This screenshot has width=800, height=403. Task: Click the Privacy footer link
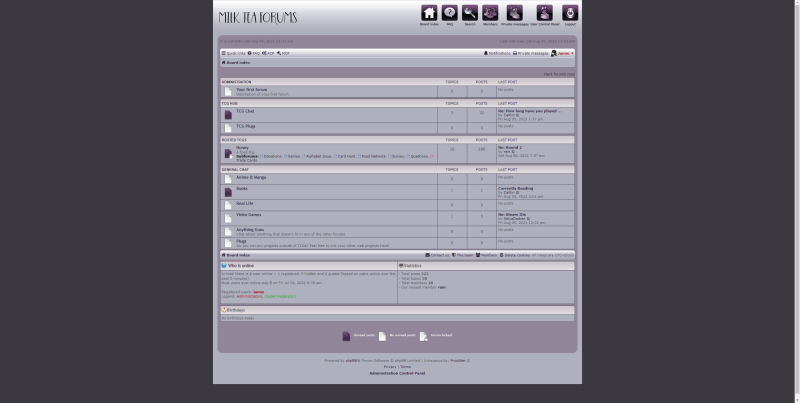[x=390, y=367]
